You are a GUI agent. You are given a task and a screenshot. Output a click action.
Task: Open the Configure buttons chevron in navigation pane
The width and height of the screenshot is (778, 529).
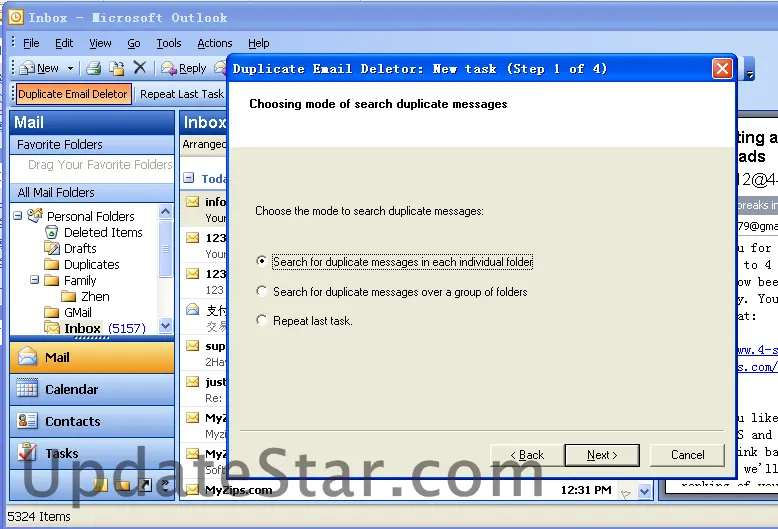click(x=165, y=484)
